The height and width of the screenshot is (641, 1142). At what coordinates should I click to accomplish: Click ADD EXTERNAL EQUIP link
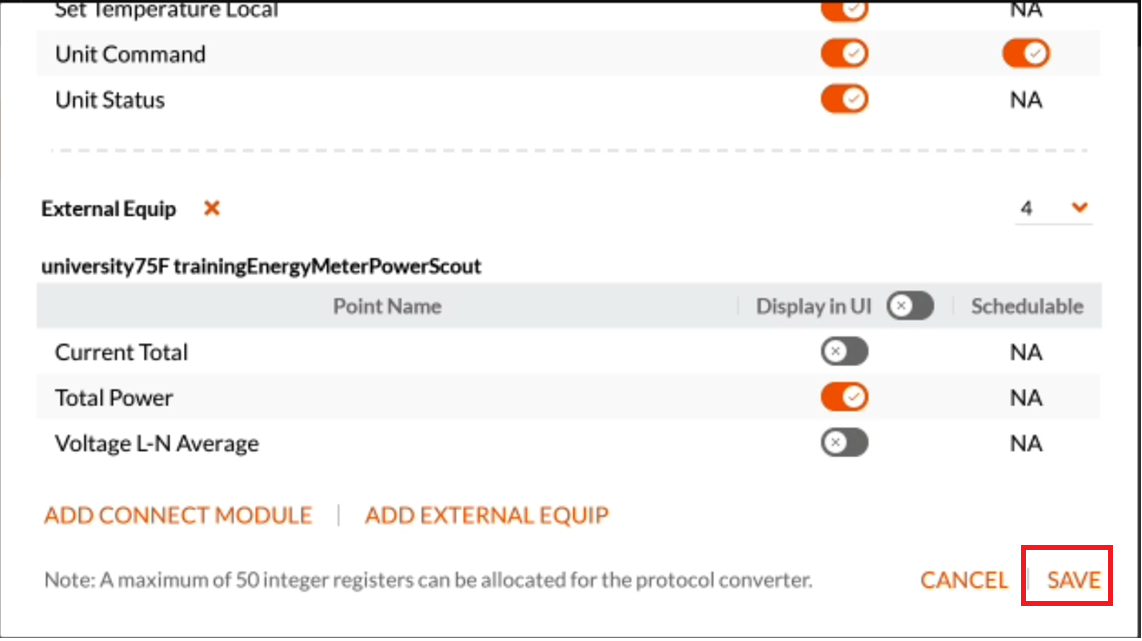[487, 515]
